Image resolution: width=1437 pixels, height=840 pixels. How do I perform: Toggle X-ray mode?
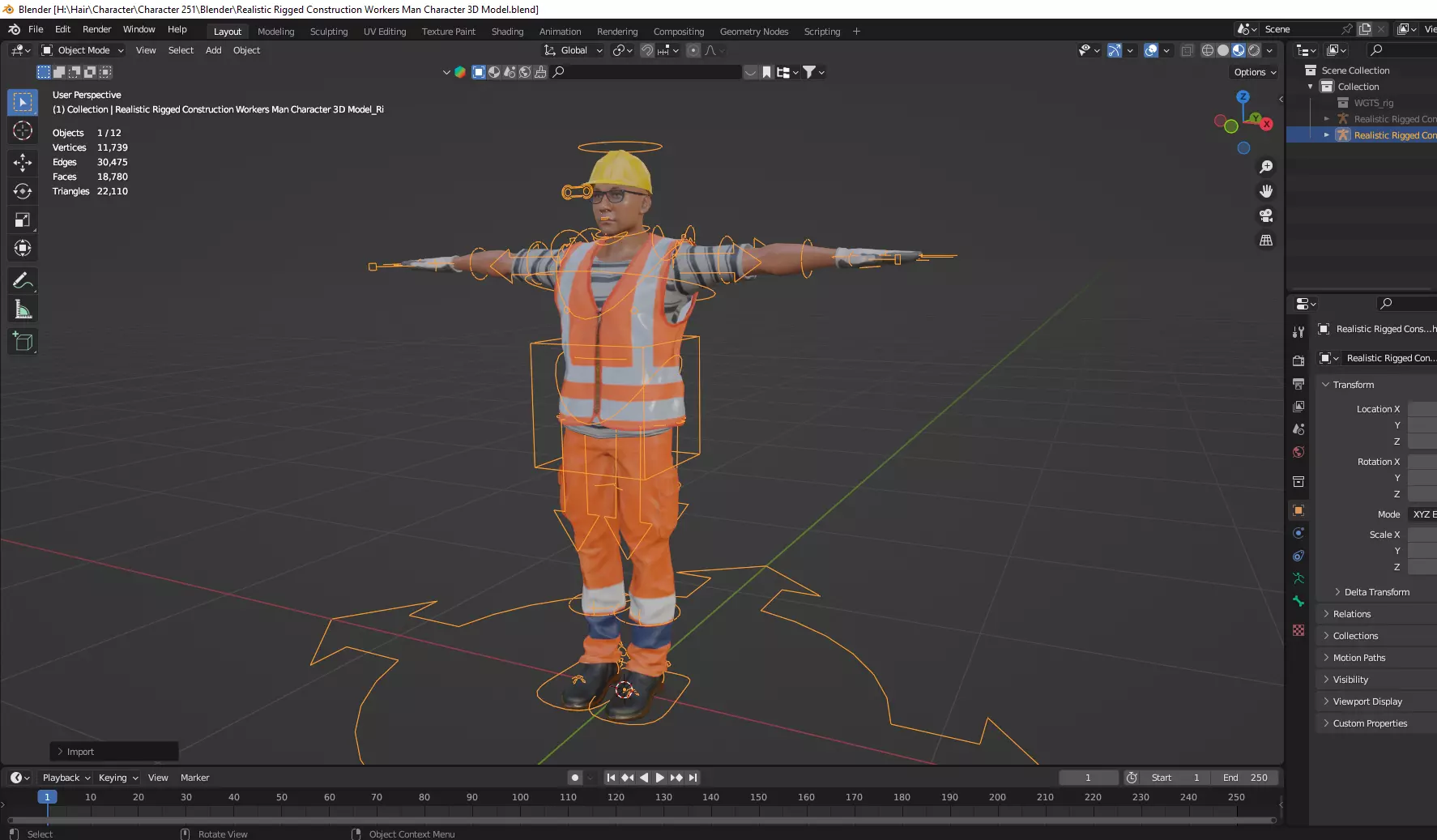tap(1187, 50)
